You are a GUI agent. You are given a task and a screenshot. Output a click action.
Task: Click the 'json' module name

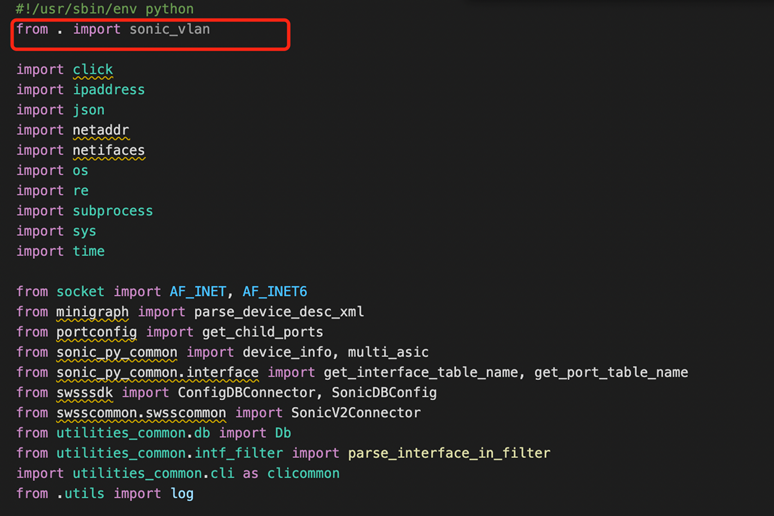89,110
